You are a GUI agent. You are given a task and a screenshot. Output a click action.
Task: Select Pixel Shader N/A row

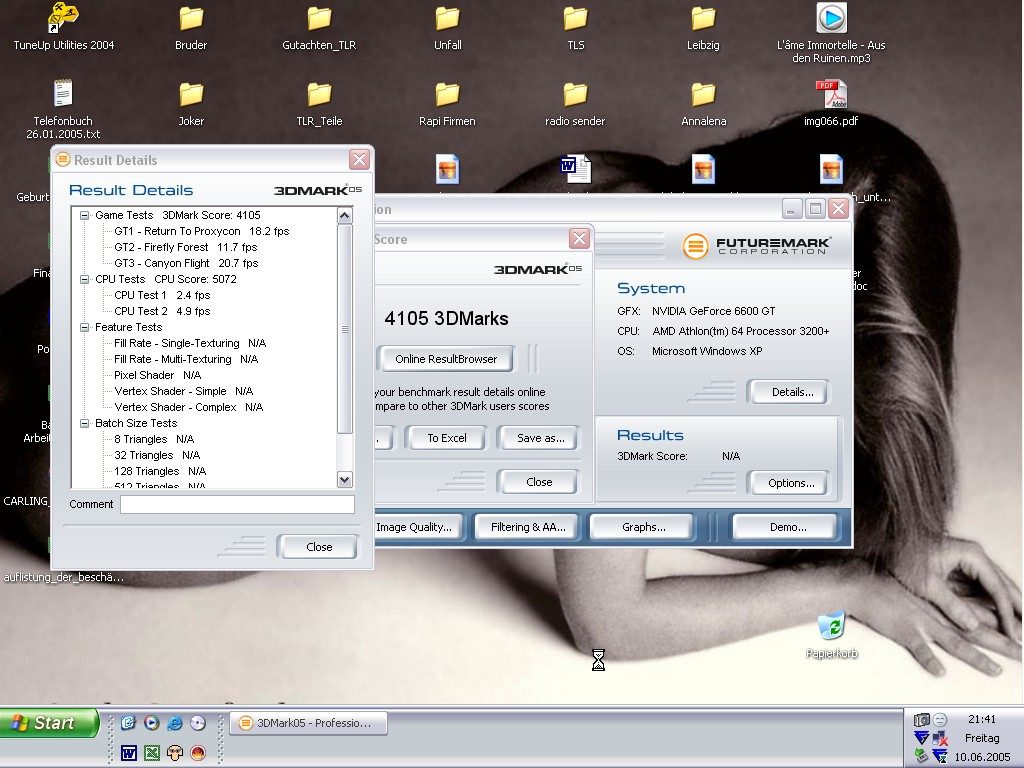click(157, 375)
